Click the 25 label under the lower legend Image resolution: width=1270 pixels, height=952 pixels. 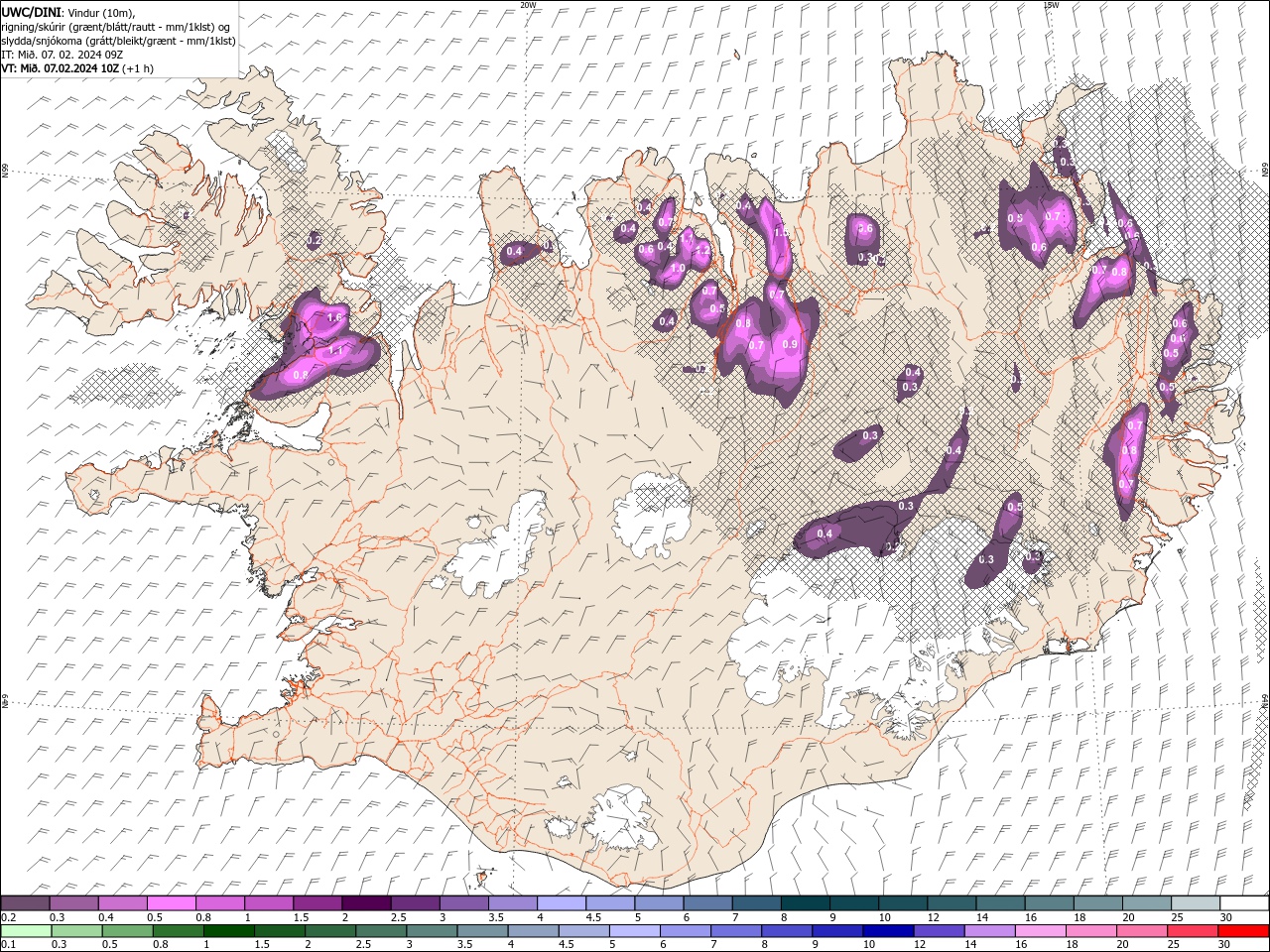pos(1173,944)
